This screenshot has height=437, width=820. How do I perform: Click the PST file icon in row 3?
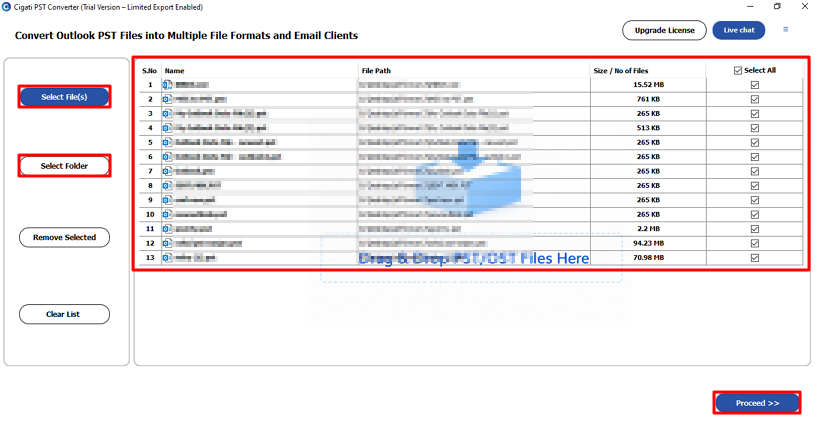point(167,113)
